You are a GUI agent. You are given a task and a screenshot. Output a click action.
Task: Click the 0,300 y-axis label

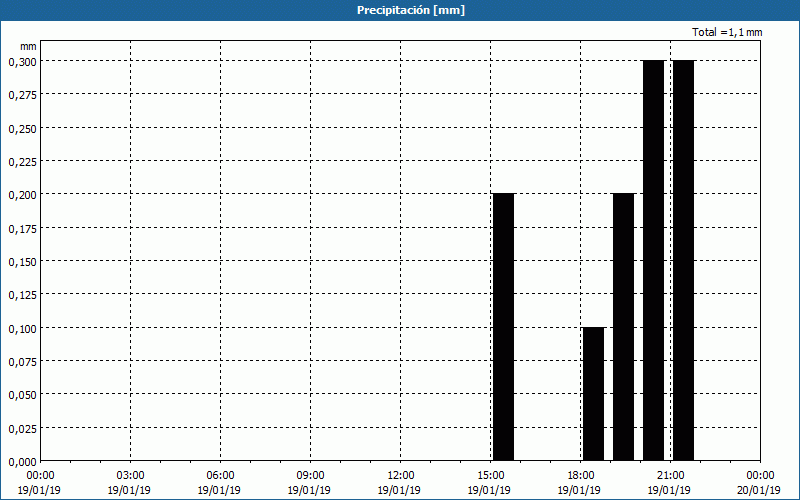click(x=22, y=62)
